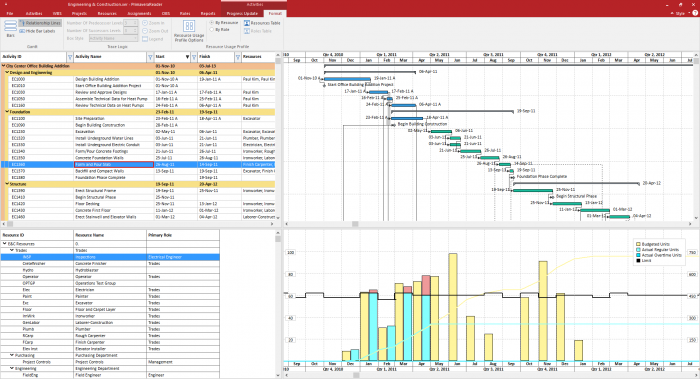
Task: Switch to the Progress Update tab
Action: point(242,13)
